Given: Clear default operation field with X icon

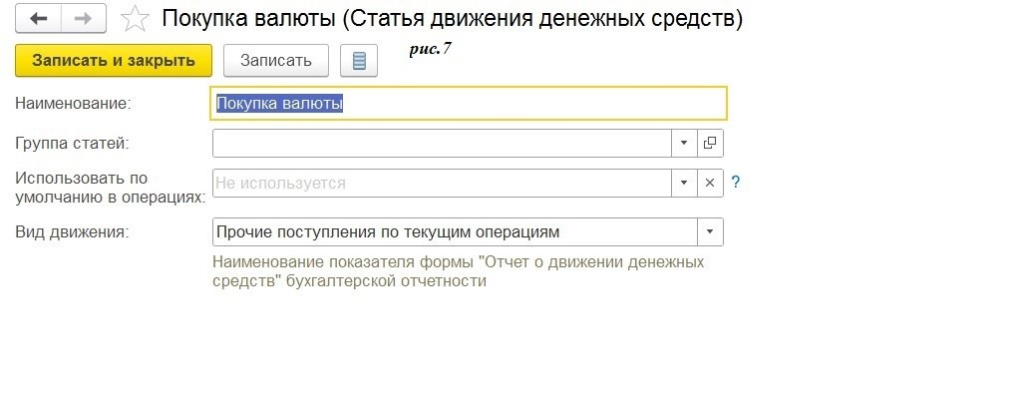Looking at the screenshot, I should tap(710, 183).
